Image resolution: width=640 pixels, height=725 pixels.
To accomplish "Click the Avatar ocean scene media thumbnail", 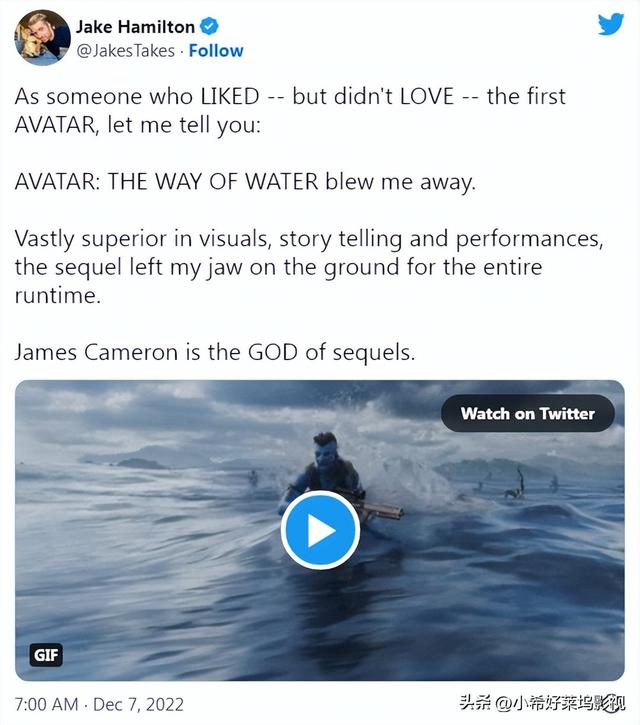I will point(320,530).
